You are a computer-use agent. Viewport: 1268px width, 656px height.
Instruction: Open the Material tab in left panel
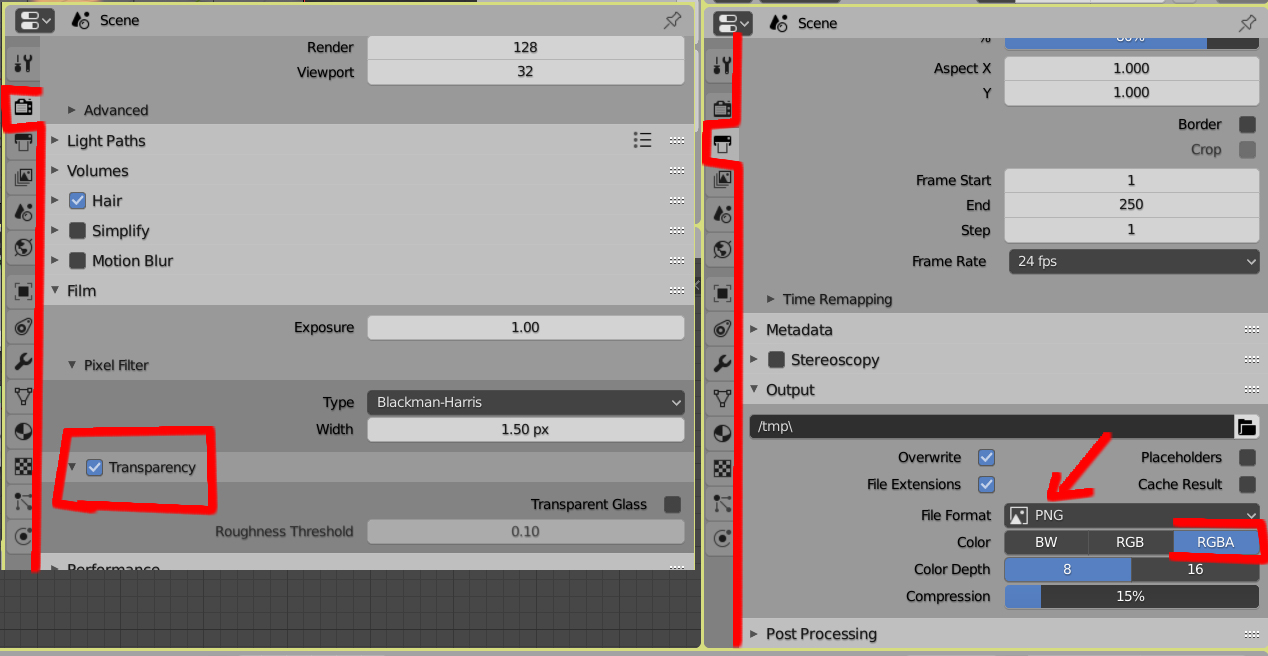click(24, 431)
